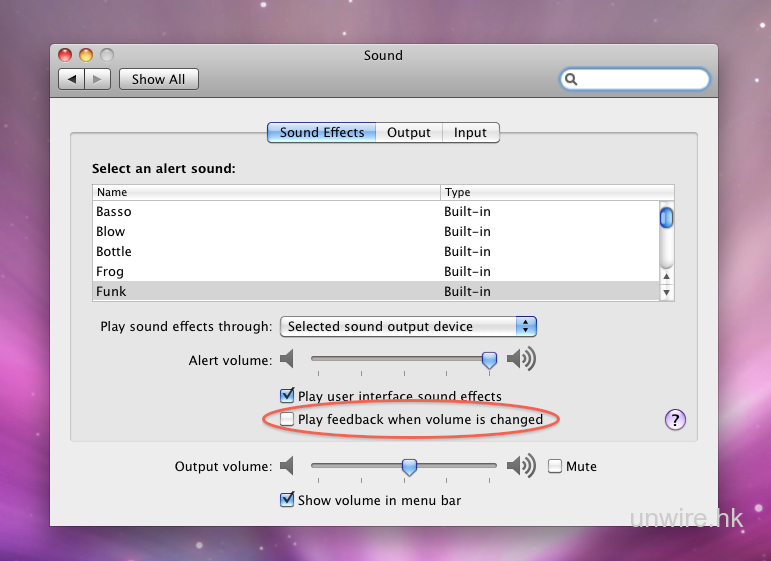Click the alert sound list scroll-down arrow
The height and width of the screenshot is (561, 771).
point(666,293)
